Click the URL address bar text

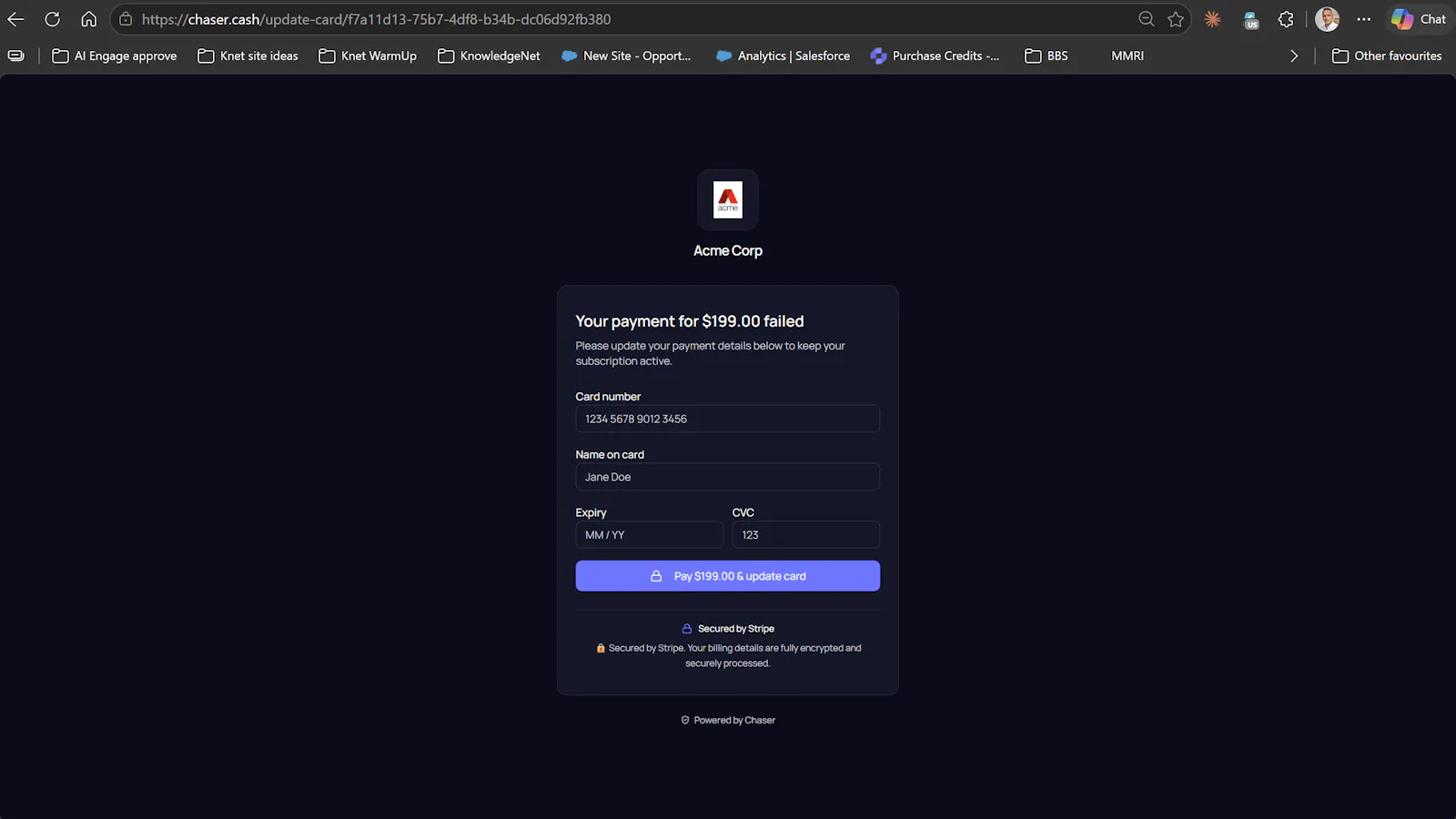click(376, 19)
